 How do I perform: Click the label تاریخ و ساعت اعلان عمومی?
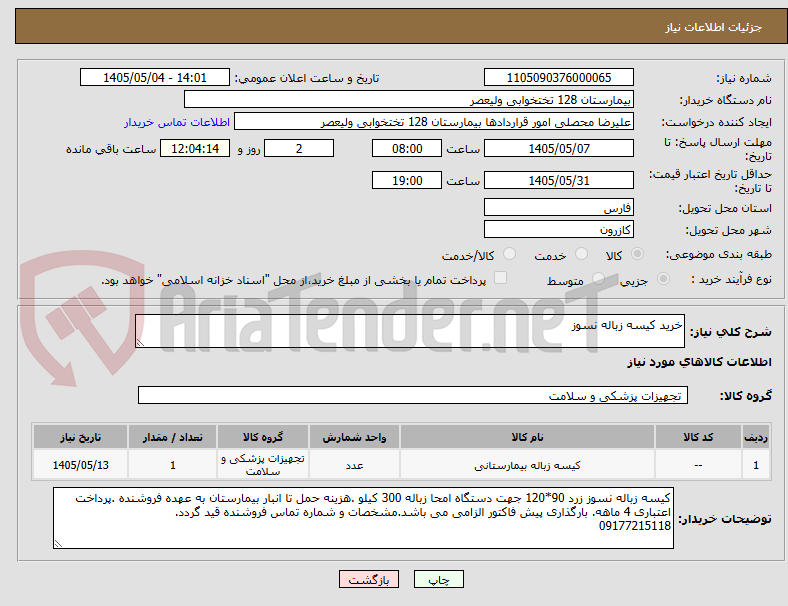point(307,78)
